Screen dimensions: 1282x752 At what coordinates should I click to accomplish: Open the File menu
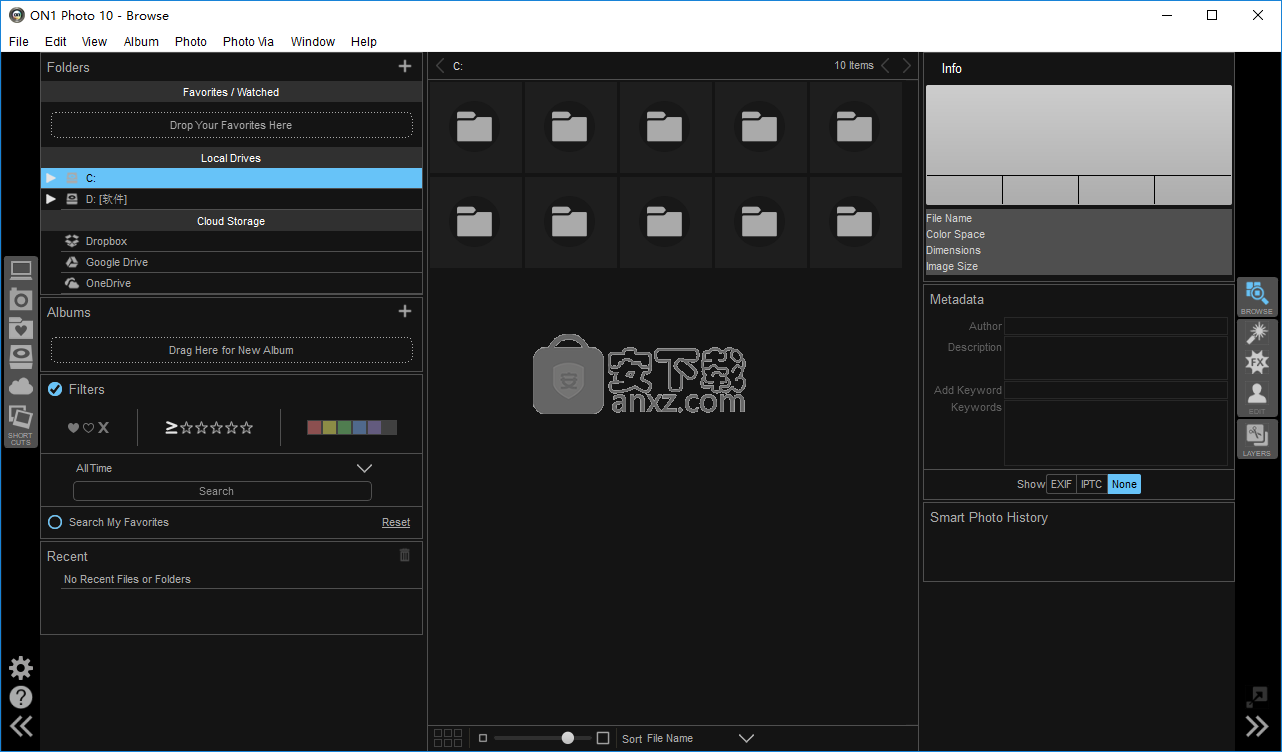point(19,41)
